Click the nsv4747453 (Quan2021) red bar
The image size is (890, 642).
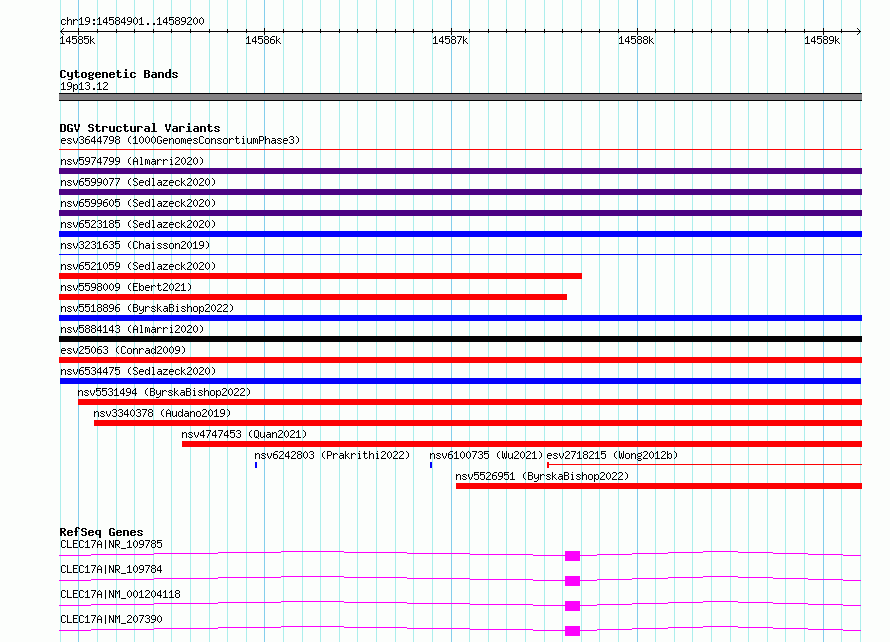click(x=522, y=444)
